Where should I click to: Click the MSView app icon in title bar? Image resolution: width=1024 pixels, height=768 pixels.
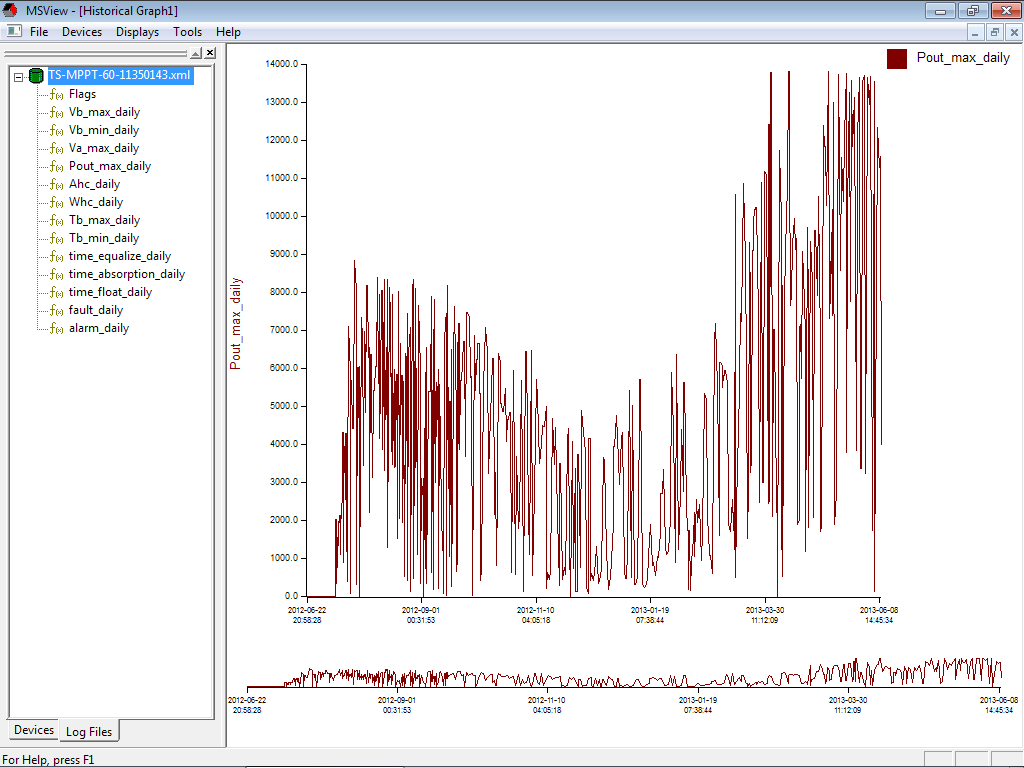tap(10, 10)
